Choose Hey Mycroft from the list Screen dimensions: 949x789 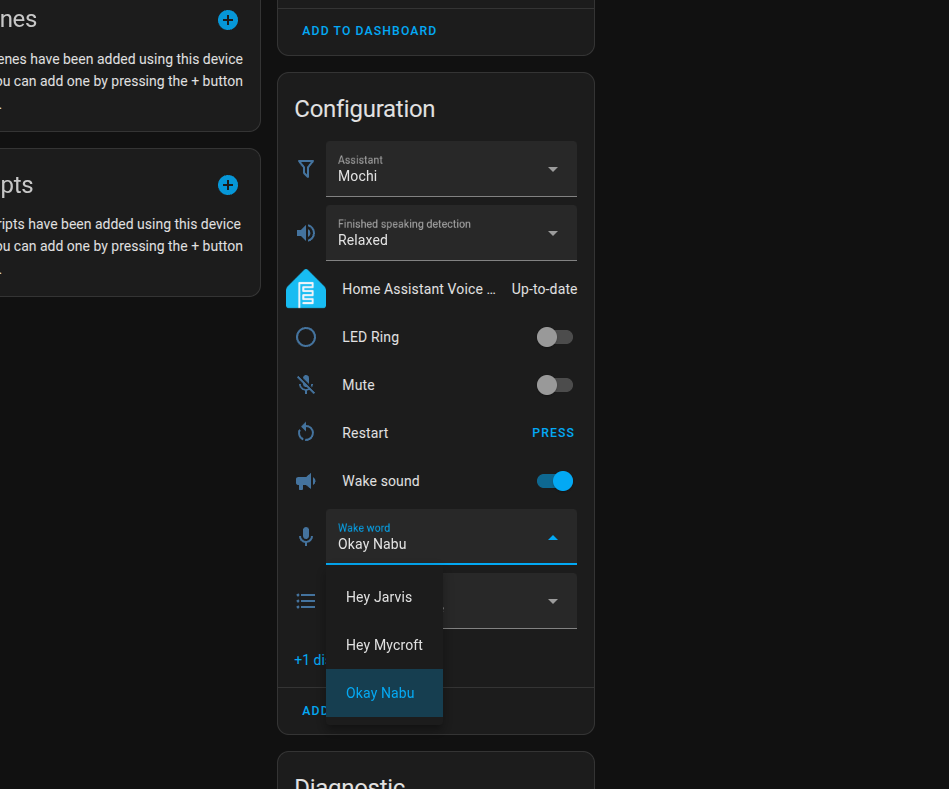[384, 645]
